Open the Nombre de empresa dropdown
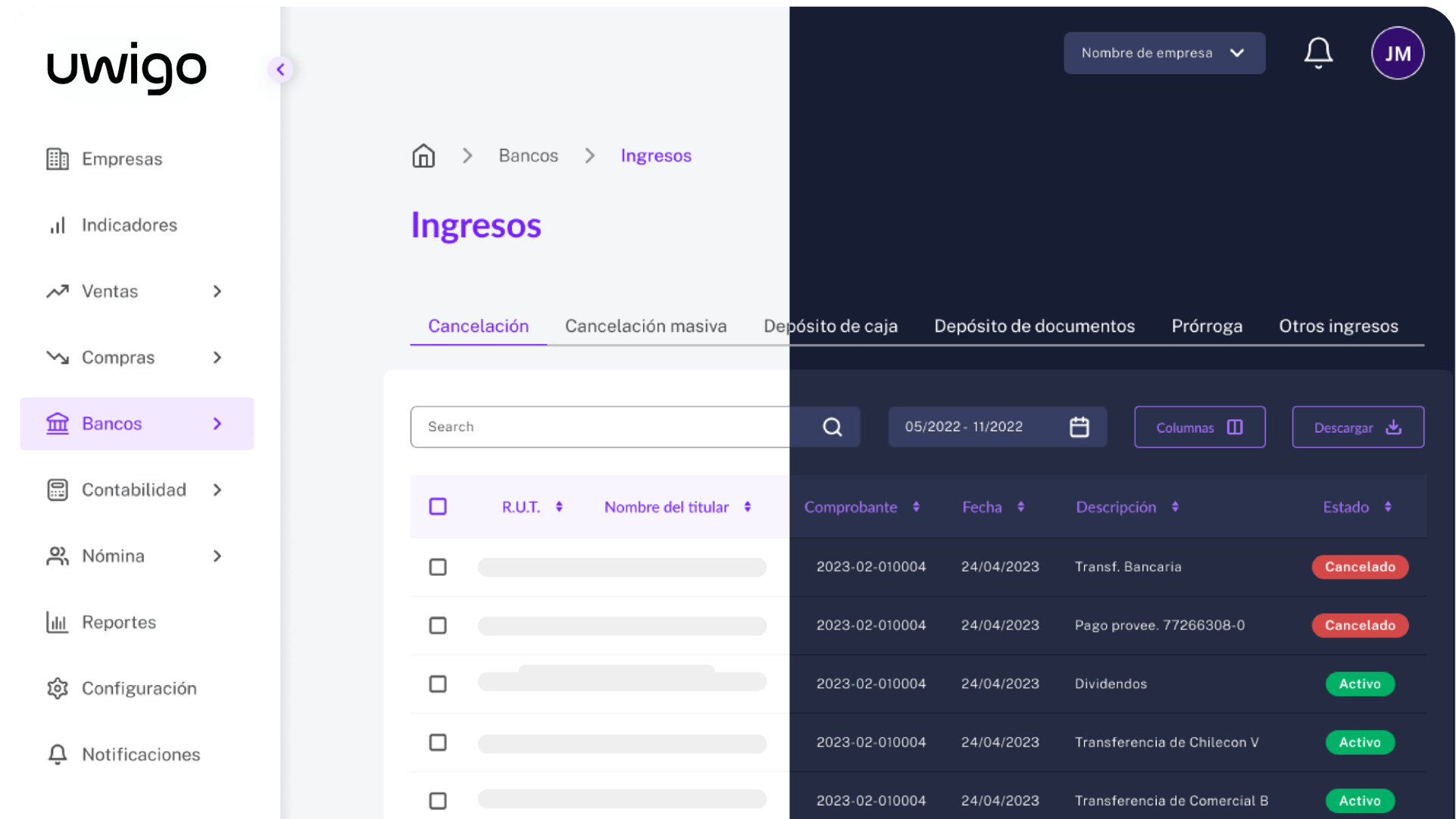This screenshot has width=1456, height=819. (1164, 53)
